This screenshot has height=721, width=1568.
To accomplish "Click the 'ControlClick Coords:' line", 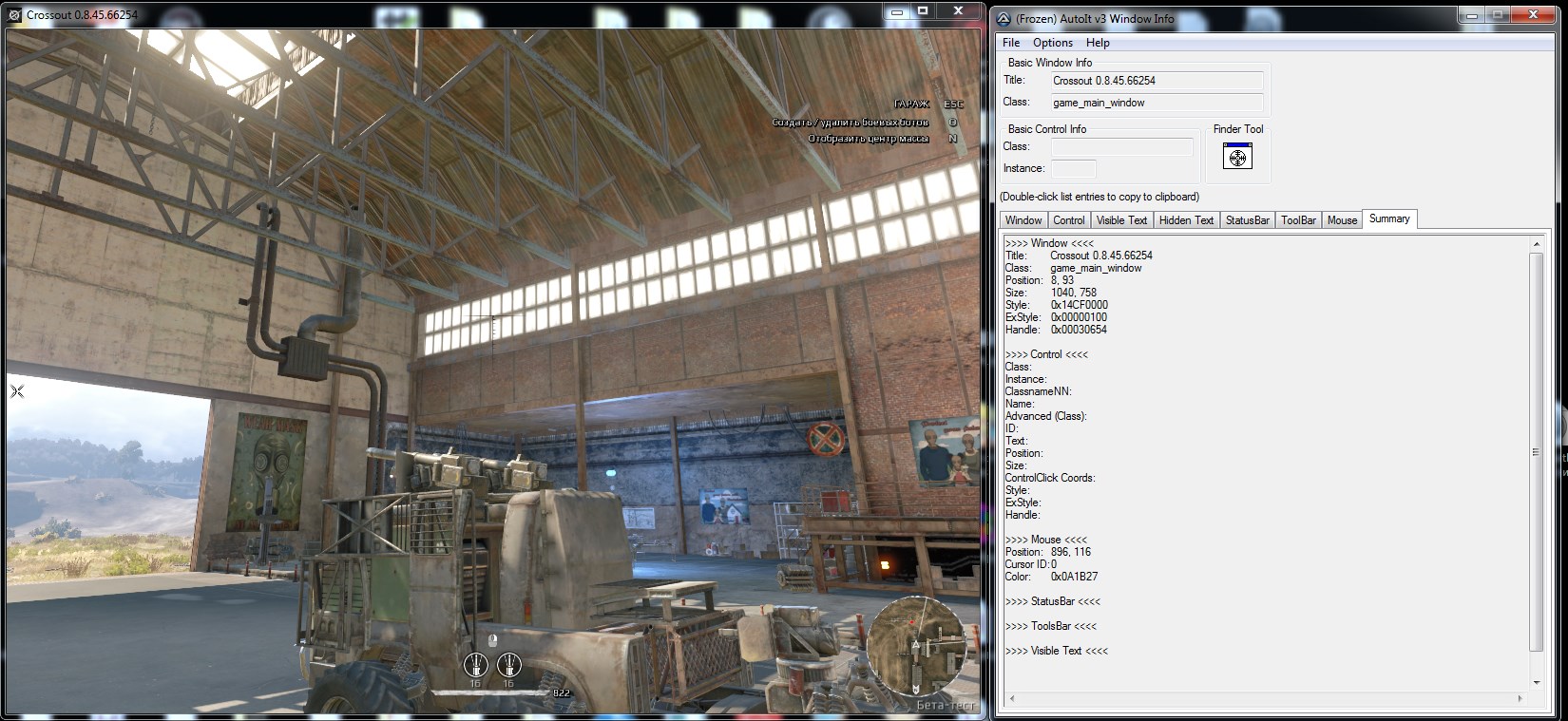I will (x=1050, y=478).
